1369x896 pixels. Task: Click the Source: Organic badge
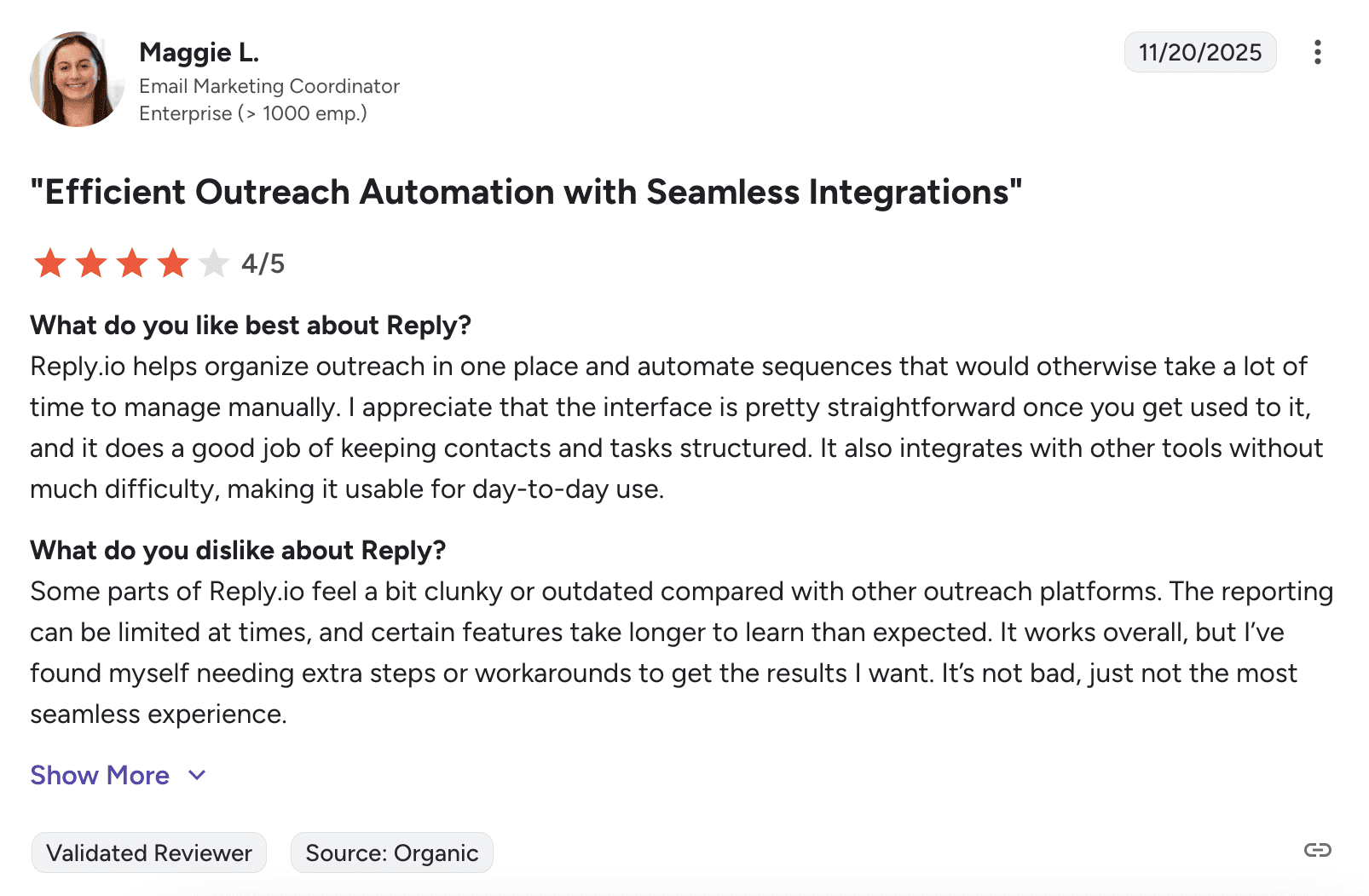tap(391, 853)
